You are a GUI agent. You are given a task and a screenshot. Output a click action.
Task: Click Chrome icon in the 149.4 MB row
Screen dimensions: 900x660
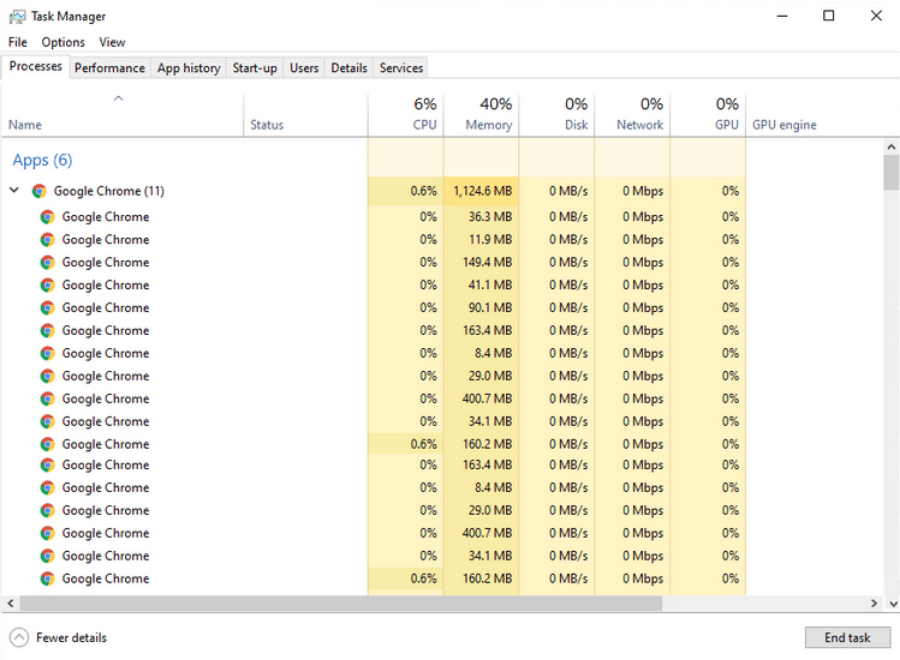(x=48, y=262)
